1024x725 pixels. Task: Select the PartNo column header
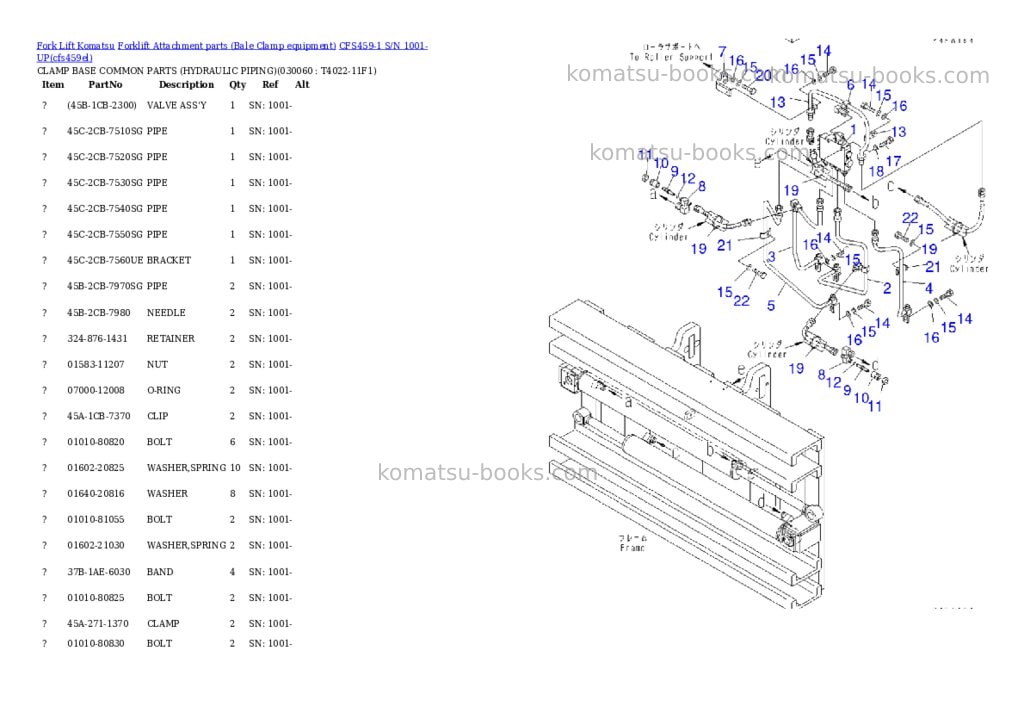[x=105, y=85]
